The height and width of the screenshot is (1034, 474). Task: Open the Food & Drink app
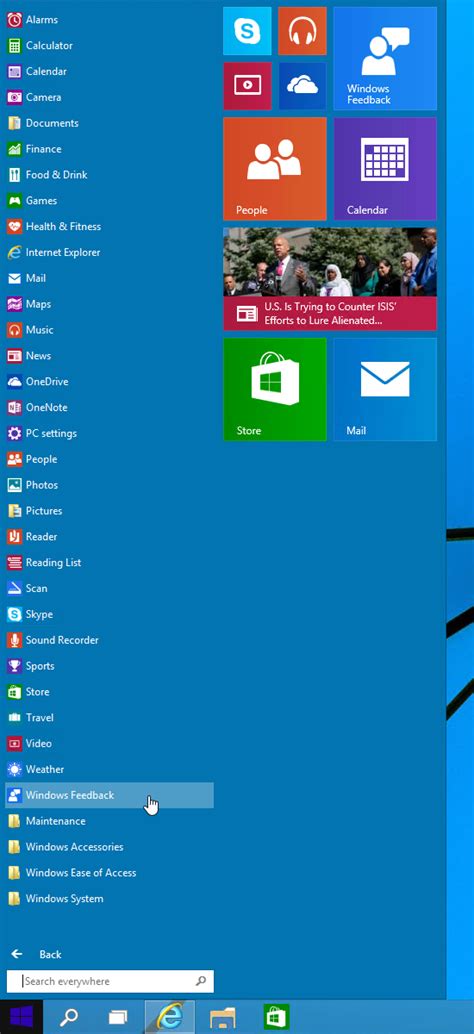pos(109,175)
